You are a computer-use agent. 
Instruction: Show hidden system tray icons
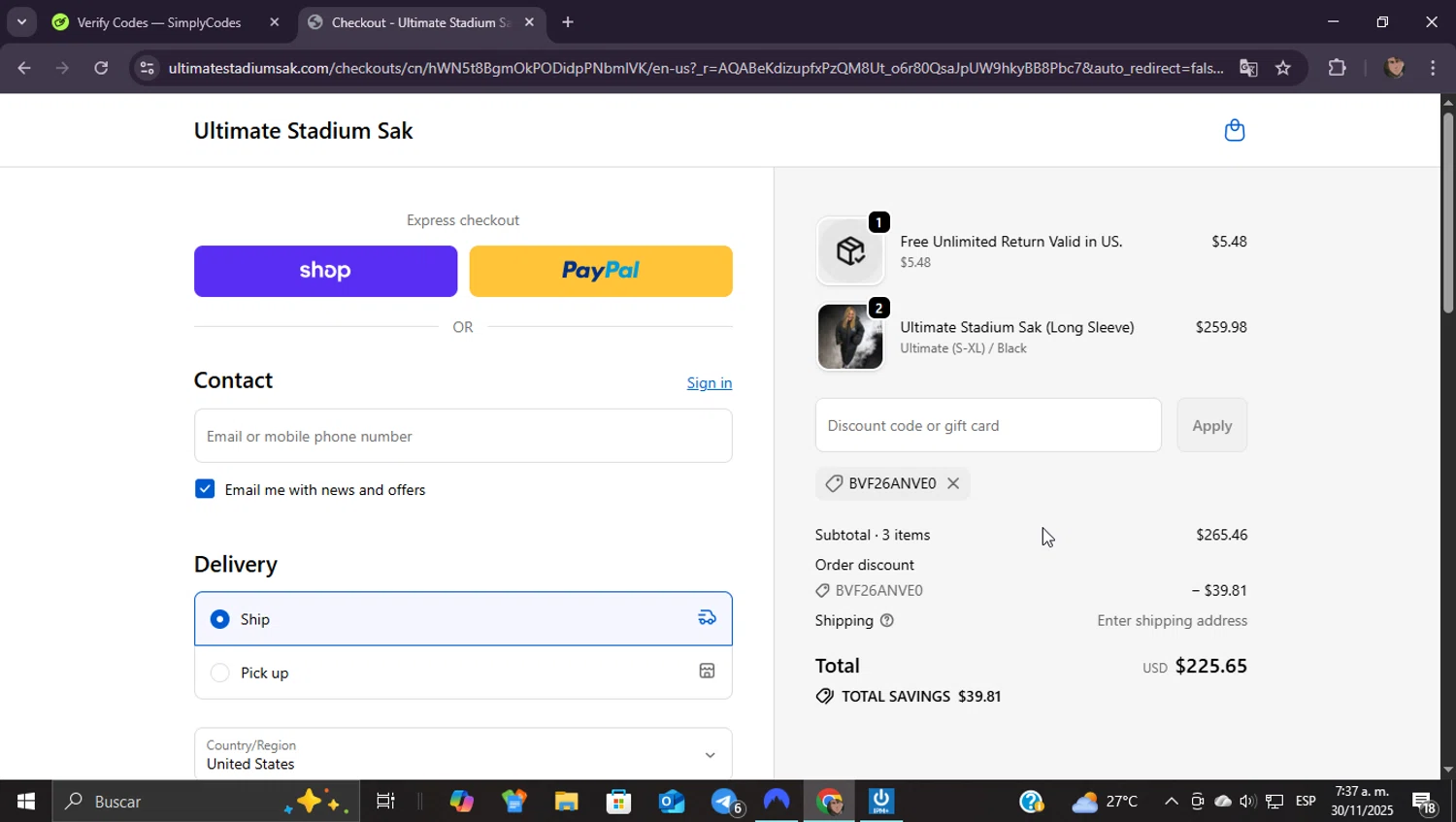[x=1171, y=802]
